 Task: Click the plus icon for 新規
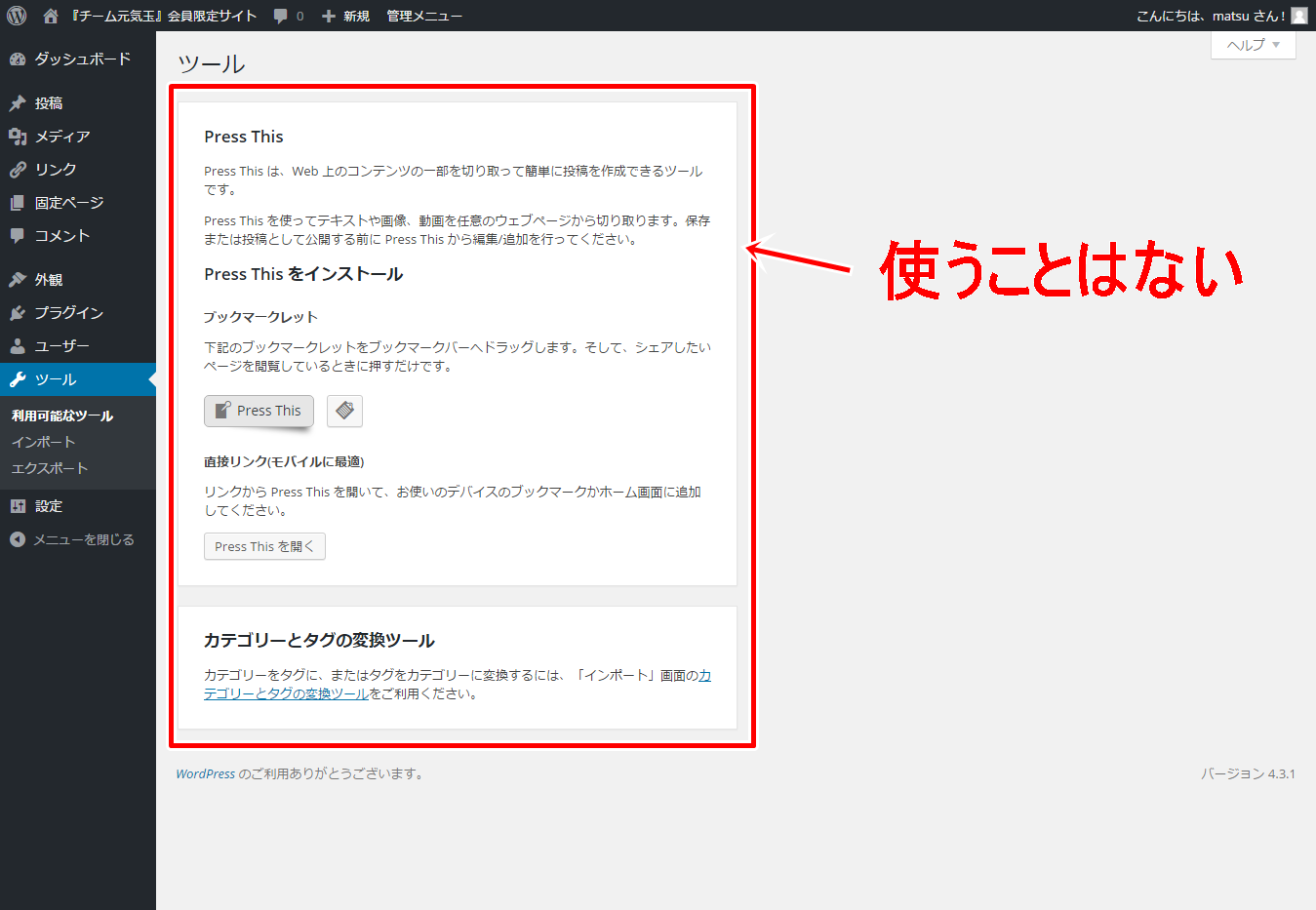[x=329, y=17]
